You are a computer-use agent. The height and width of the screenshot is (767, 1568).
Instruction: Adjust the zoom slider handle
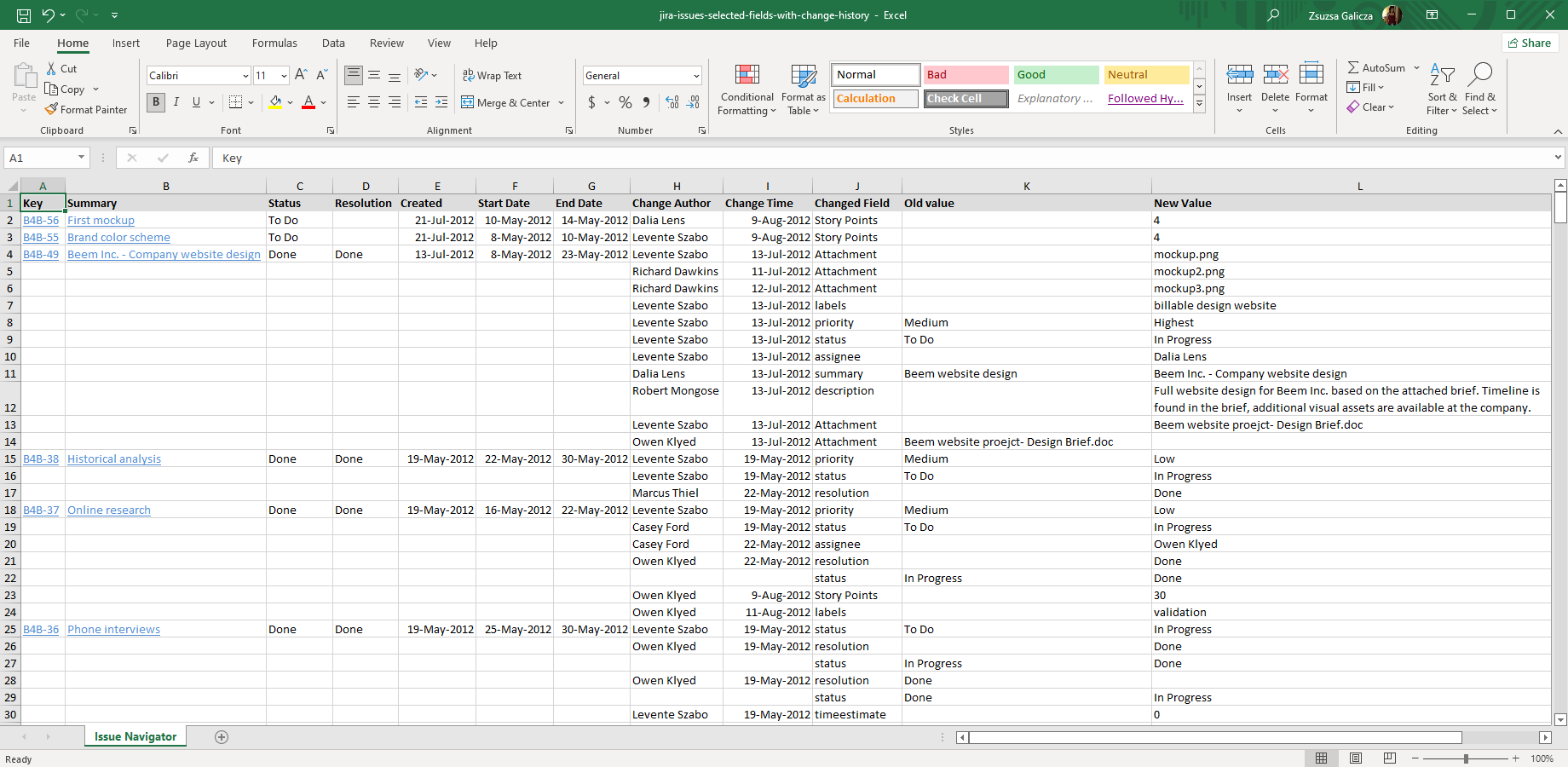coord(1466,758)
